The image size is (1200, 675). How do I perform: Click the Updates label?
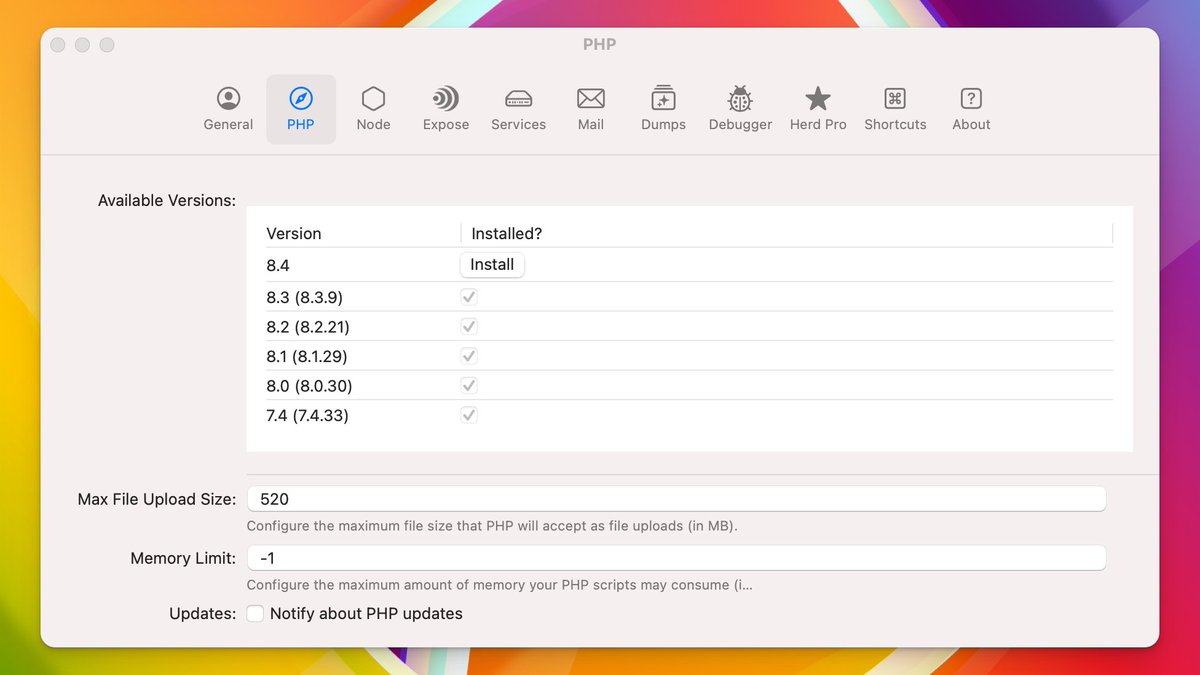(203, 613)
